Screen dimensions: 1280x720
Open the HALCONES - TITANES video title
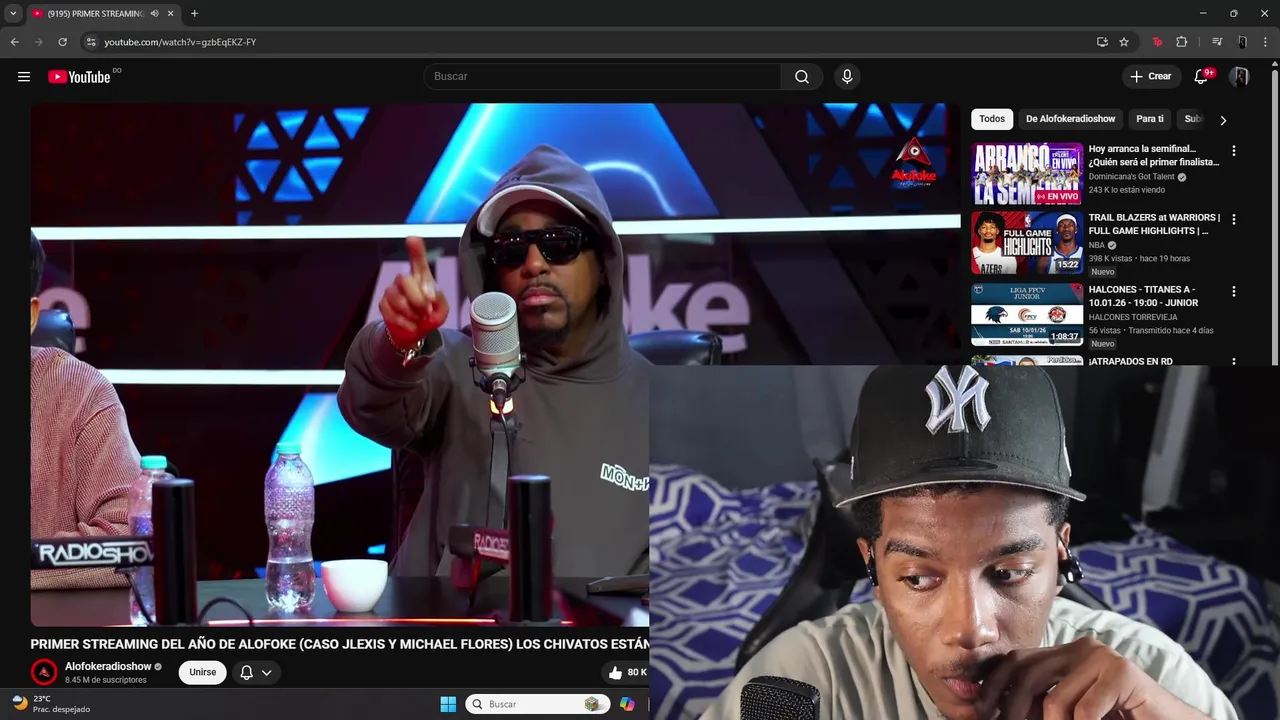click(x=1143, y=296)
